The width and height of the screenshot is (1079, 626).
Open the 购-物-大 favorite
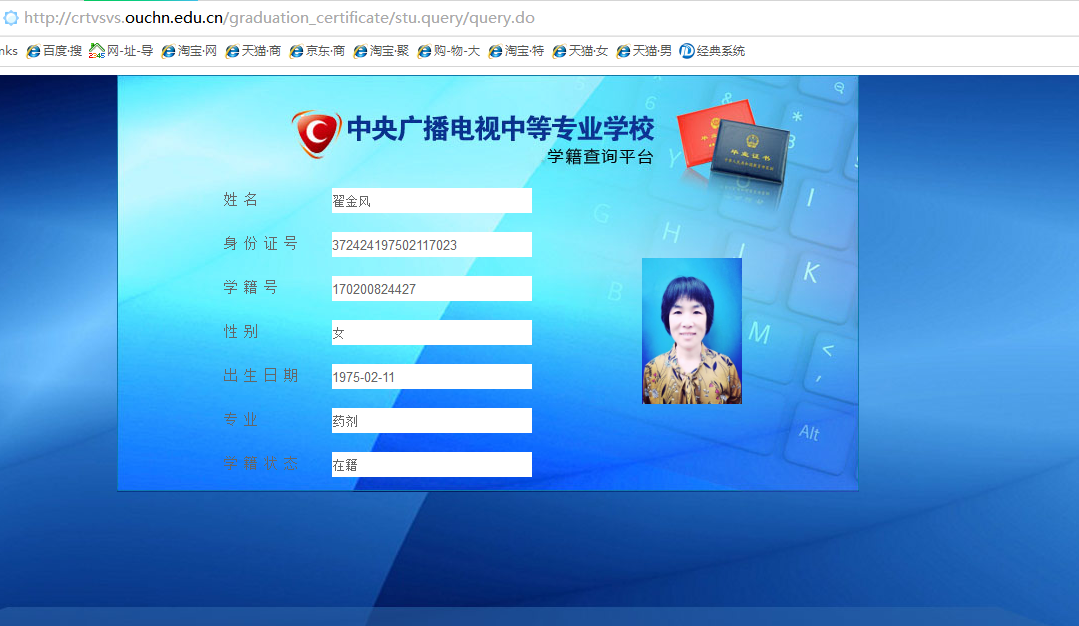pos(448,50)
